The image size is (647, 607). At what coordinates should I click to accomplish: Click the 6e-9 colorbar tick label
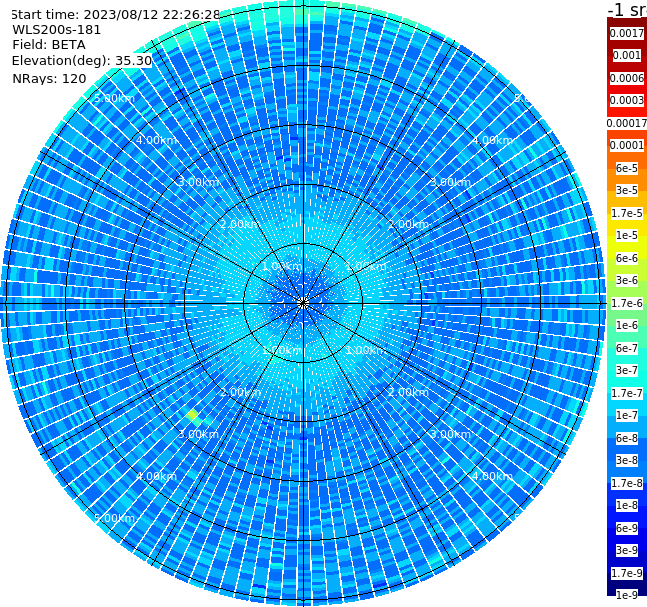[x=627, y=528]
